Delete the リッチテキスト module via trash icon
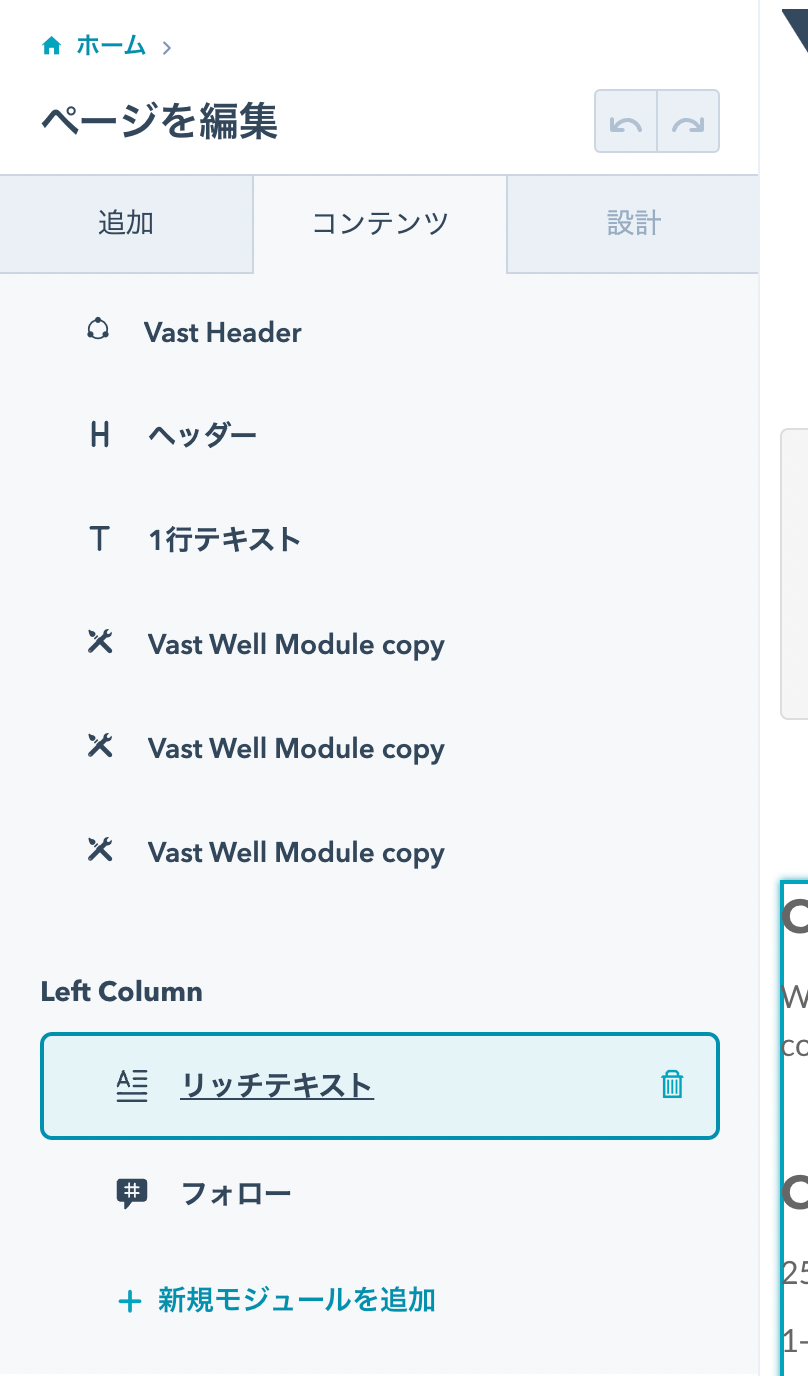This screenshot has width=808, height=1376. pyautogui.click(x=672, y=1085)
